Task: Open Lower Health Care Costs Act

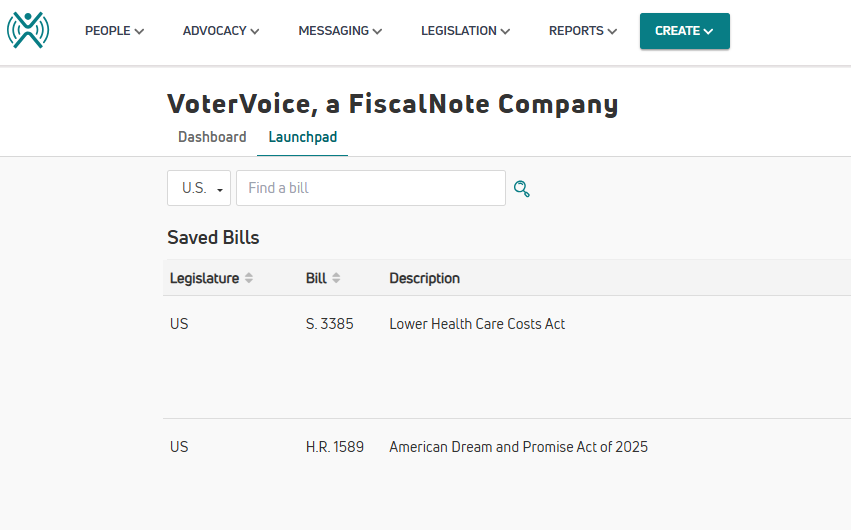Action: 477,324
